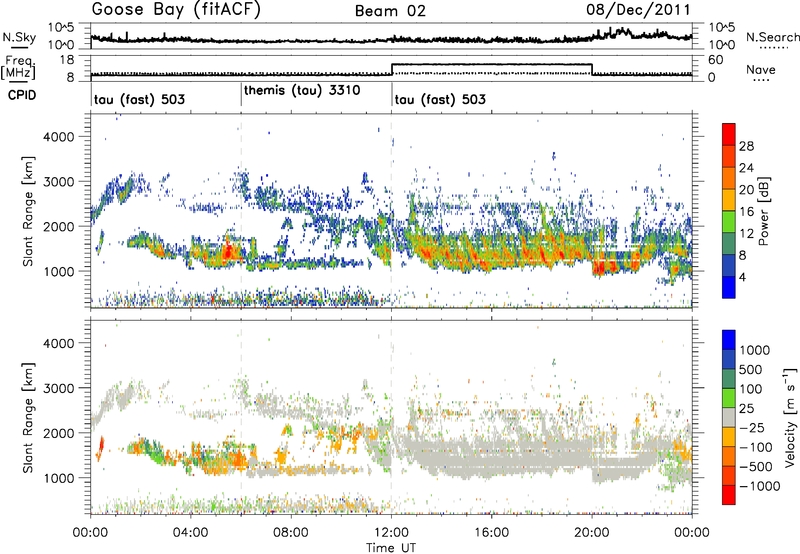Click the frequency axis value '18'
Viewport: 800px width, 554px height.
(x=67, y=60)
